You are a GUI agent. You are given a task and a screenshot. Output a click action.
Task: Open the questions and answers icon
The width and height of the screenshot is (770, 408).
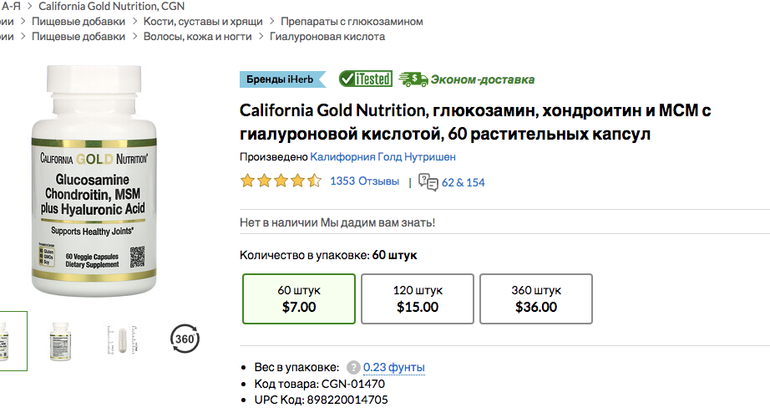pos(429,182)
